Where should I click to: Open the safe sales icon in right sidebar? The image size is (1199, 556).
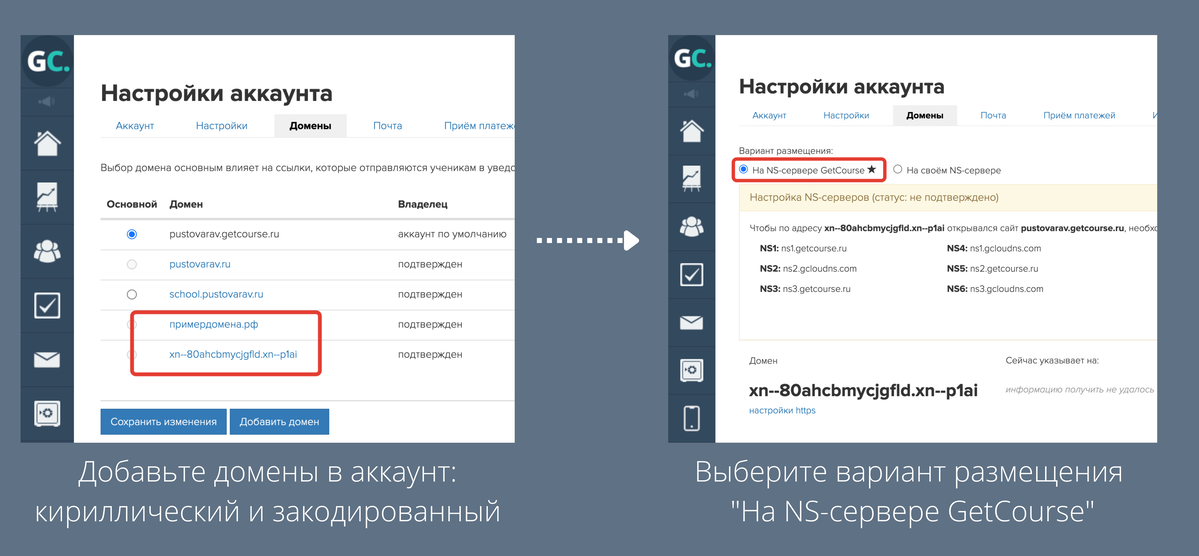click(691, 370)
